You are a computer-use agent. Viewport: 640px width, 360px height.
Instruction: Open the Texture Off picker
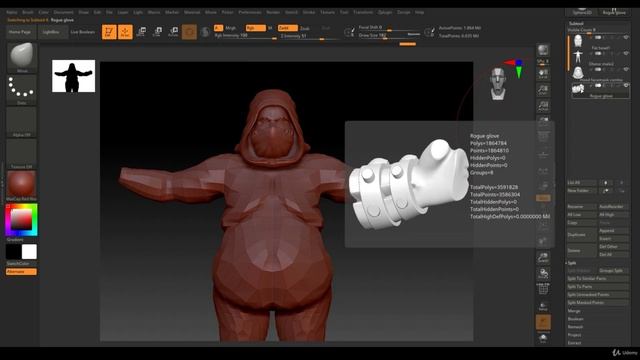click(22, 153)
